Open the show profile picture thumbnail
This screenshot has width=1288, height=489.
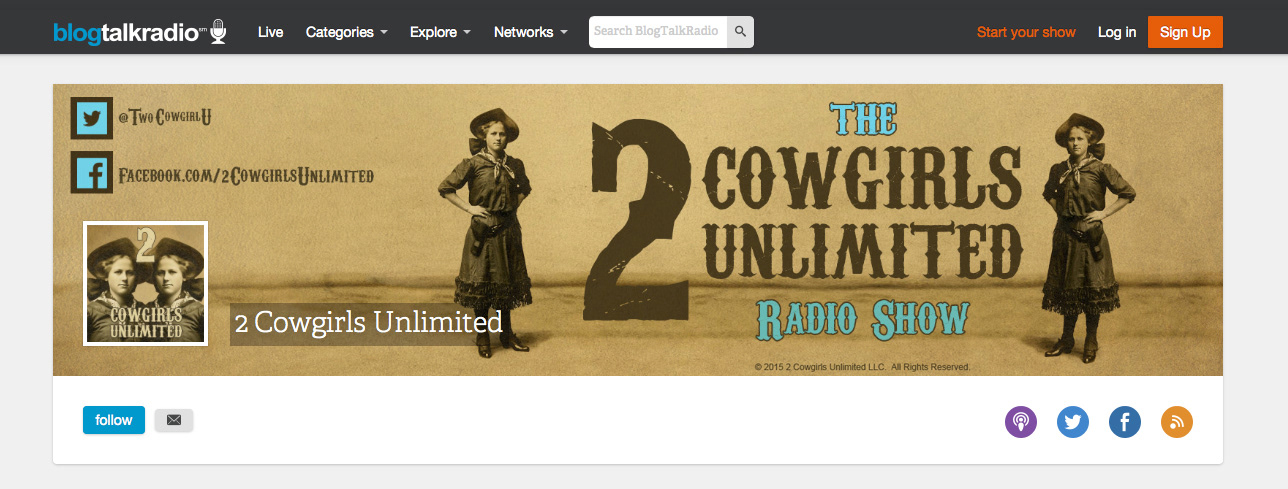[x=145, y=283]
